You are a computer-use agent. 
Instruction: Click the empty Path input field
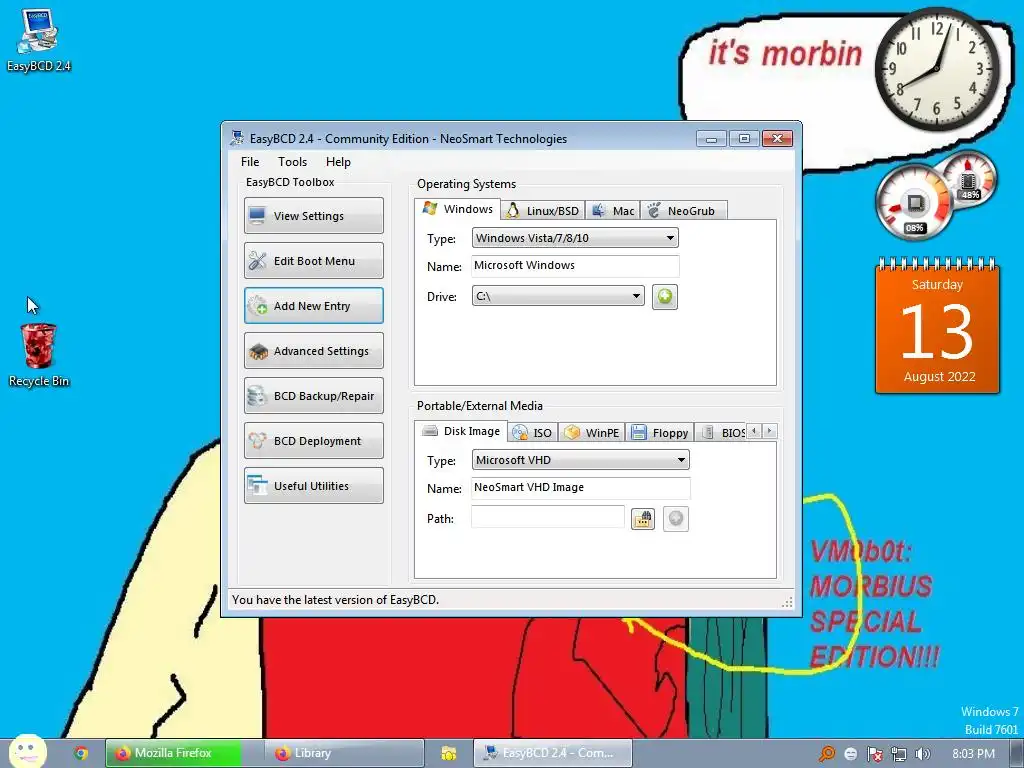pyautogui.click(x=547, y=517)
